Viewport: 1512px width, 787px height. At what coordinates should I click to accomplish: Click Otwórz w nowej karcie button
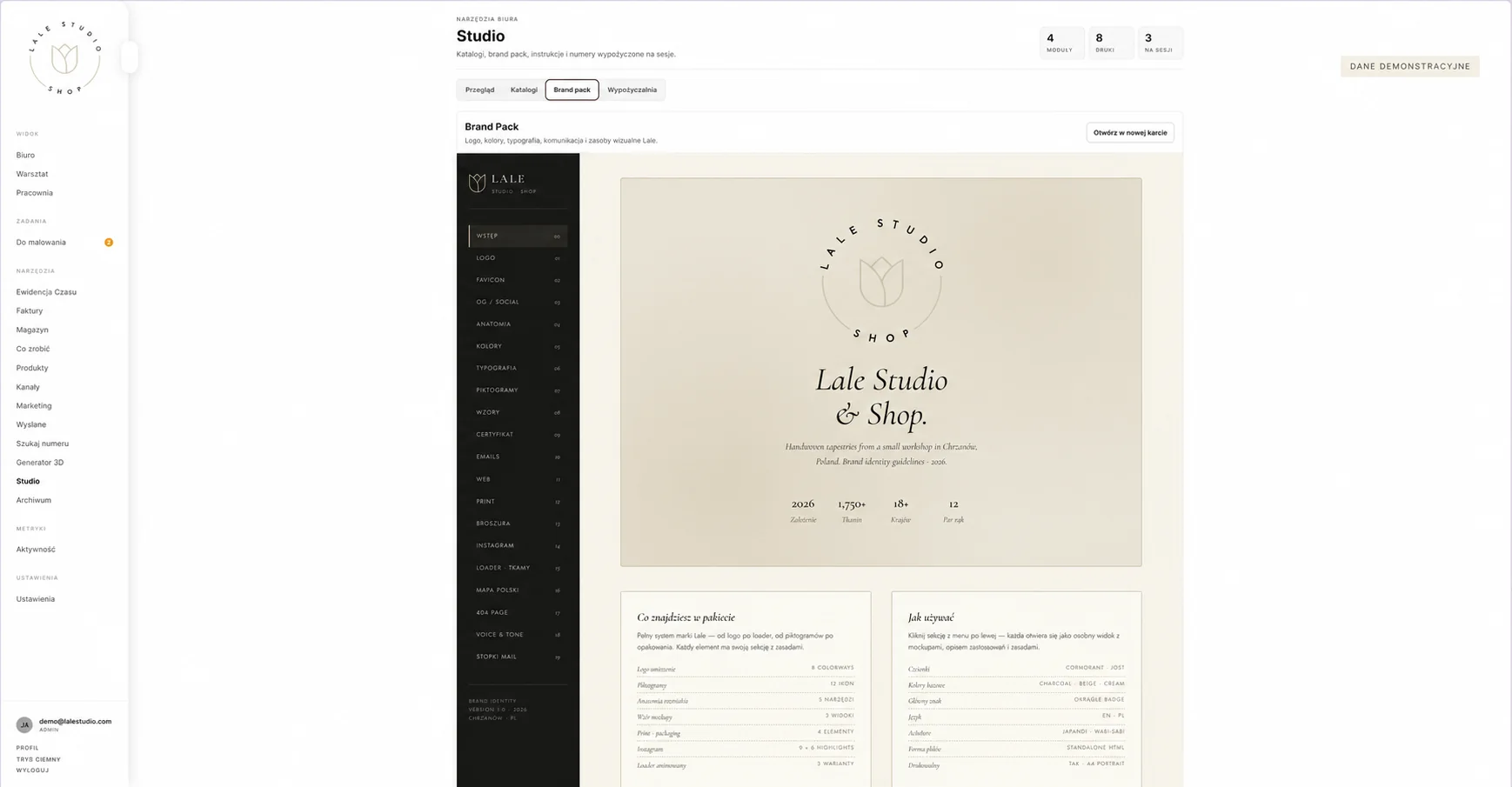pos(1130,132)
